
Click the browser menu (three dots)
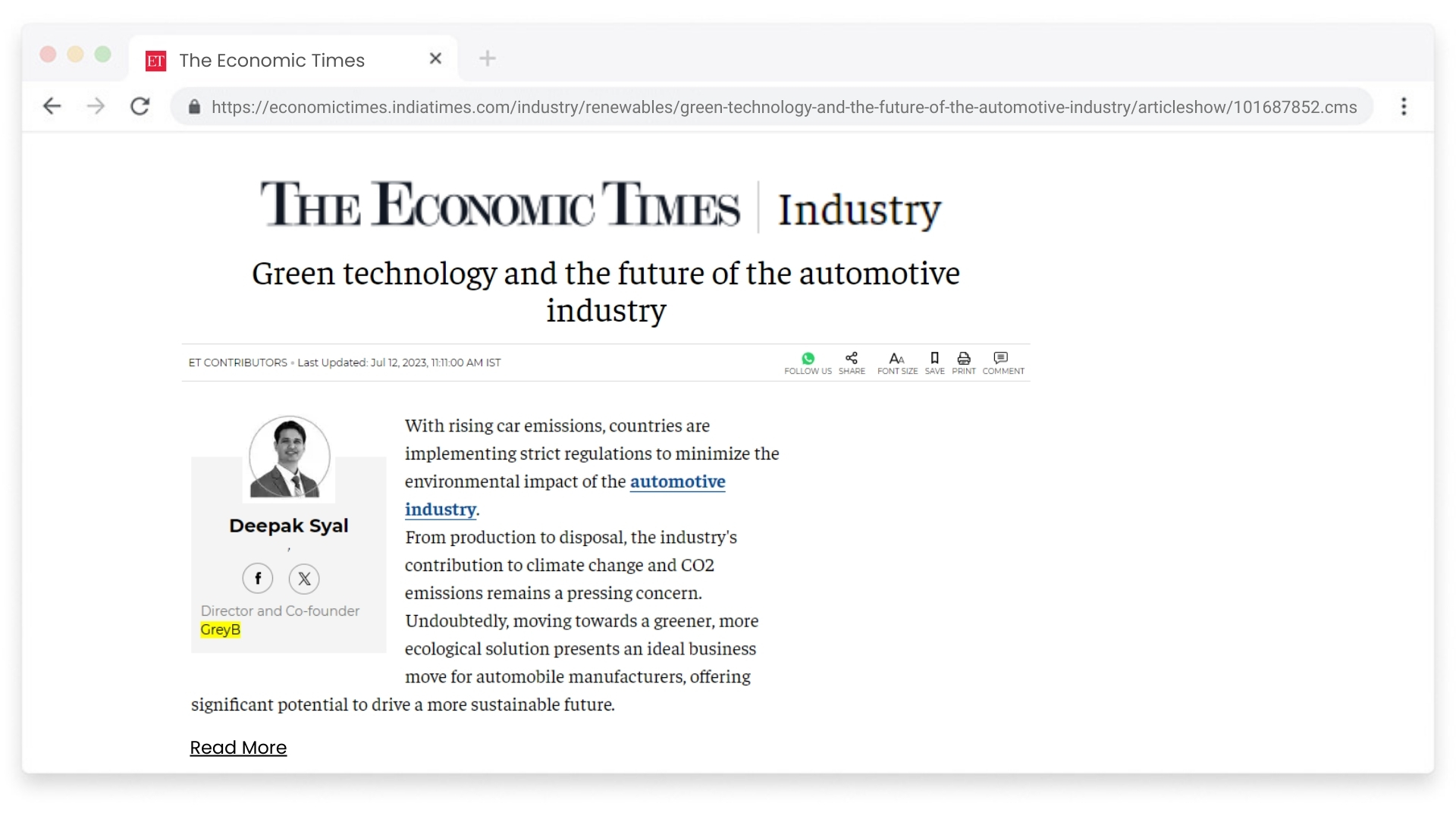(1407, 107)
